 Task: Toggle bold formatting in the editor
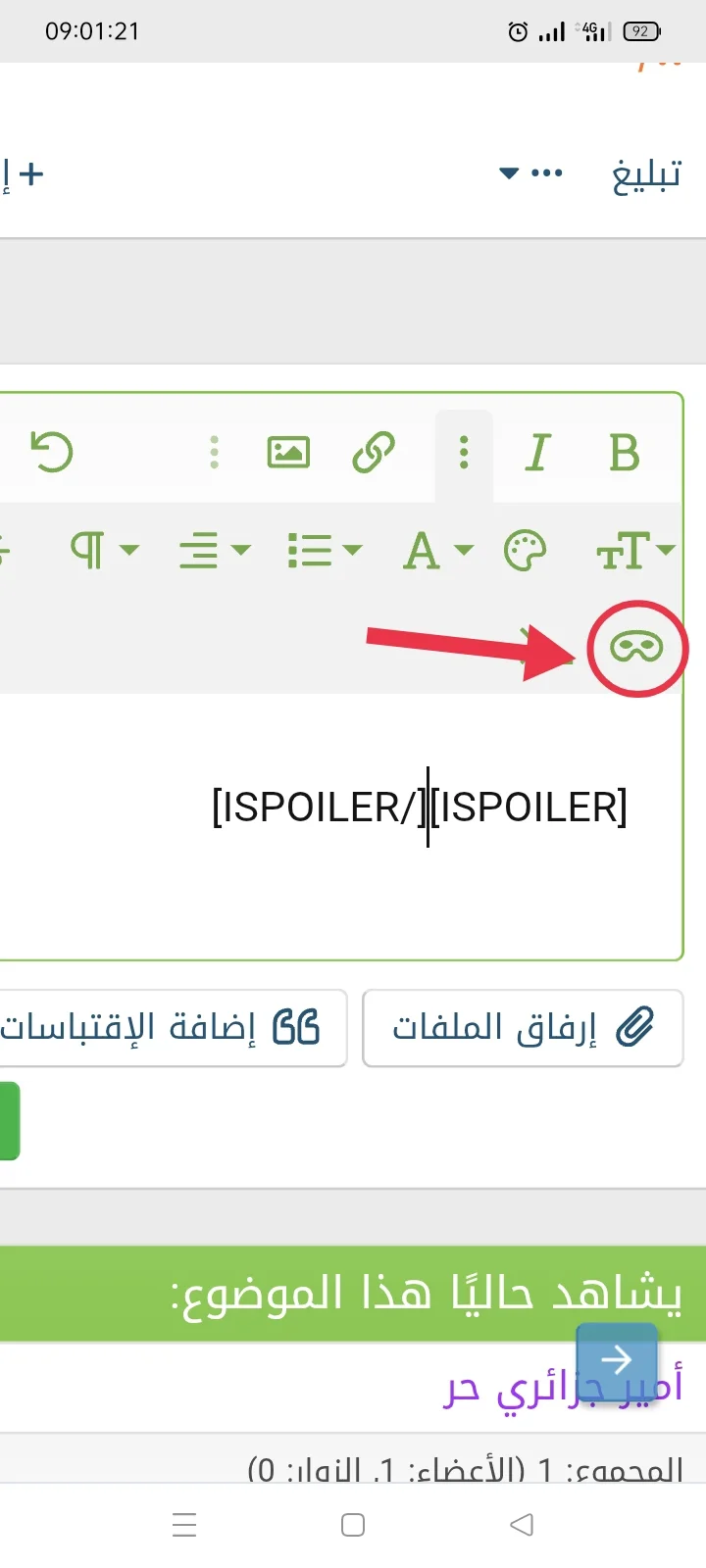[624, 453]
